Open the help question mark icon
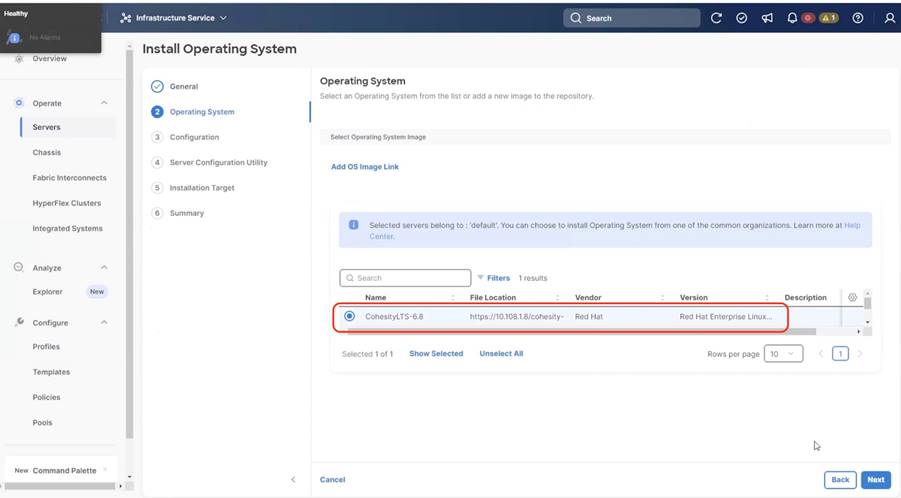This screenshot has width=901, height=498. 858,18
